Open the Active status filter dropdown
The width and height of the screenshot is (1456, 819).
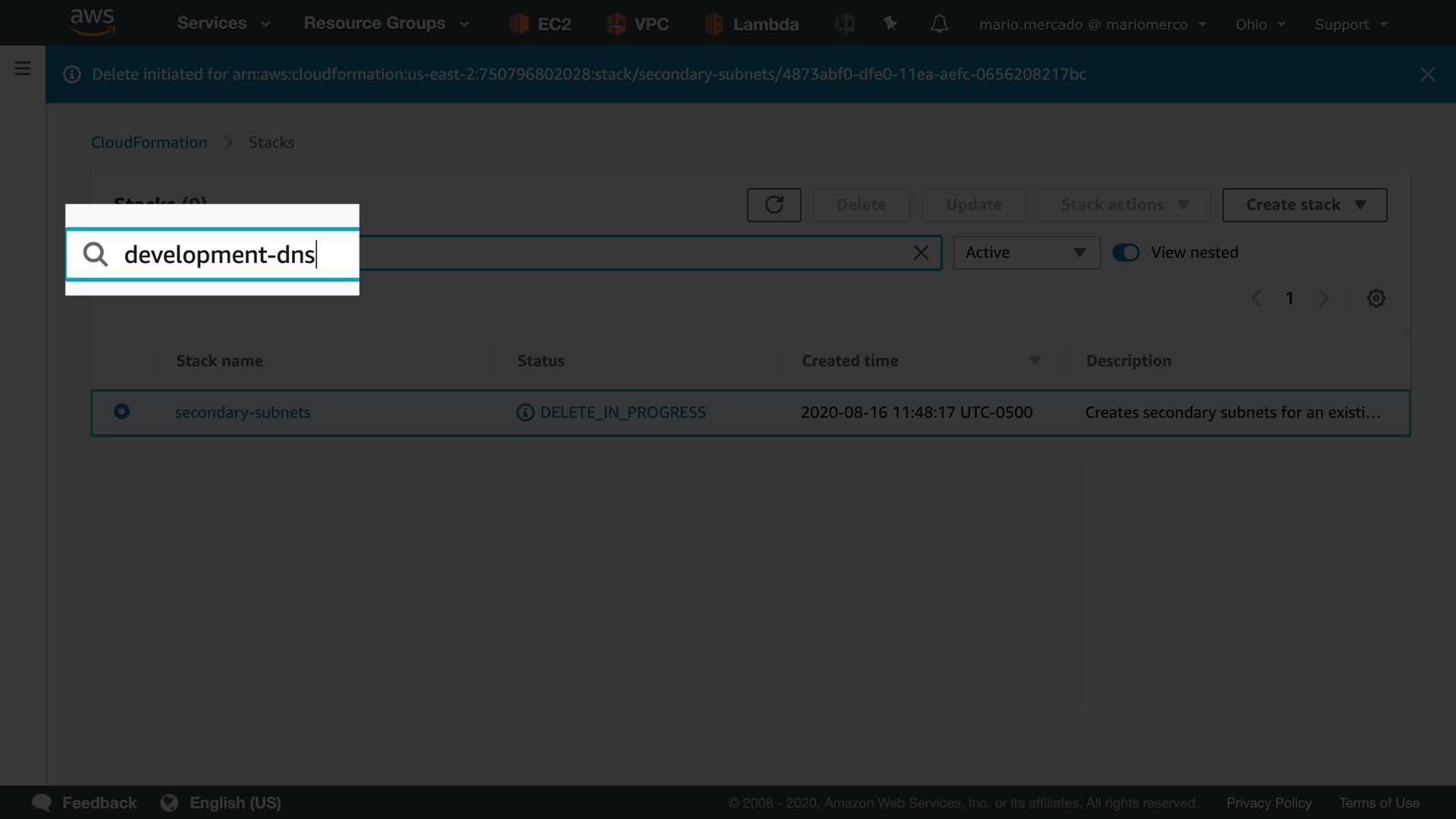pyautogui.click(x=1026, y=253)
